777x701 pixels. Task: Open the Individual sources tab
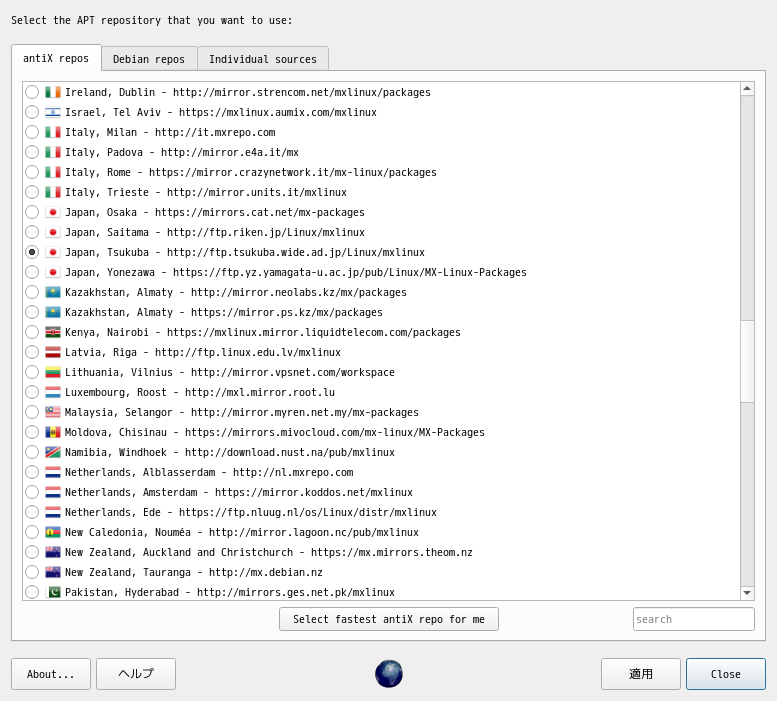click(263, 59)
